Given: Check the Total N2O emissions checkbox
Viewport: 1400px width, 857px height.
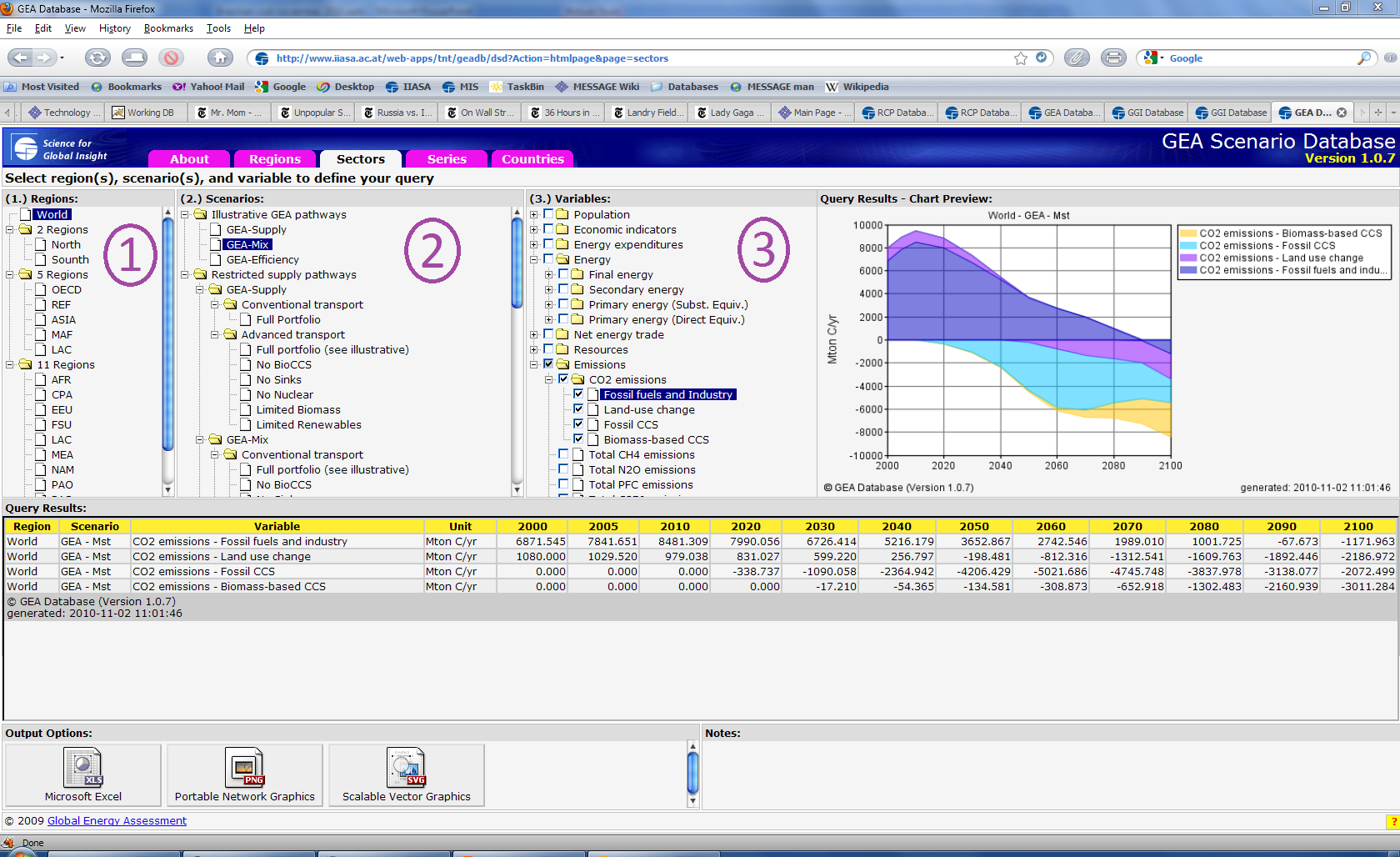Looking at the screenshot, I should (563, 469).
